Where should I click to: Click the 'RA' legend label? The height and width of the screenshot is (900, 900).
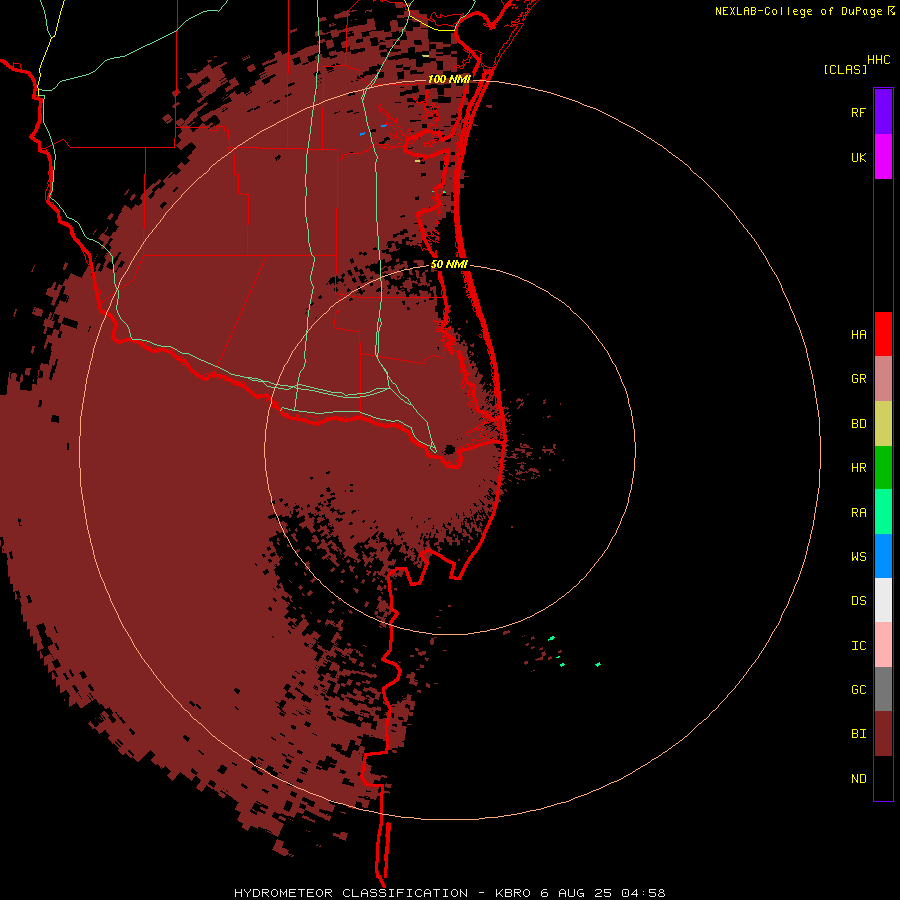coord(858,513)
